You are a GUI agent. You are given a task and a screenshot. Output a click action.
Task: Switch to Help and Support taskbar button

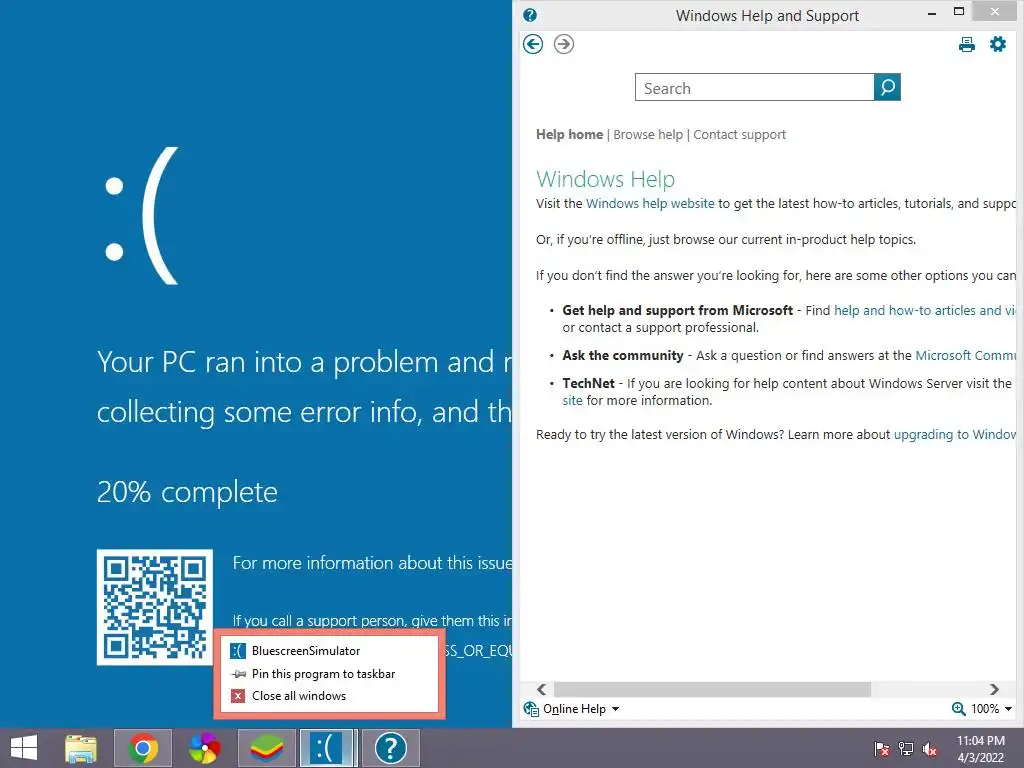[391, 748]
